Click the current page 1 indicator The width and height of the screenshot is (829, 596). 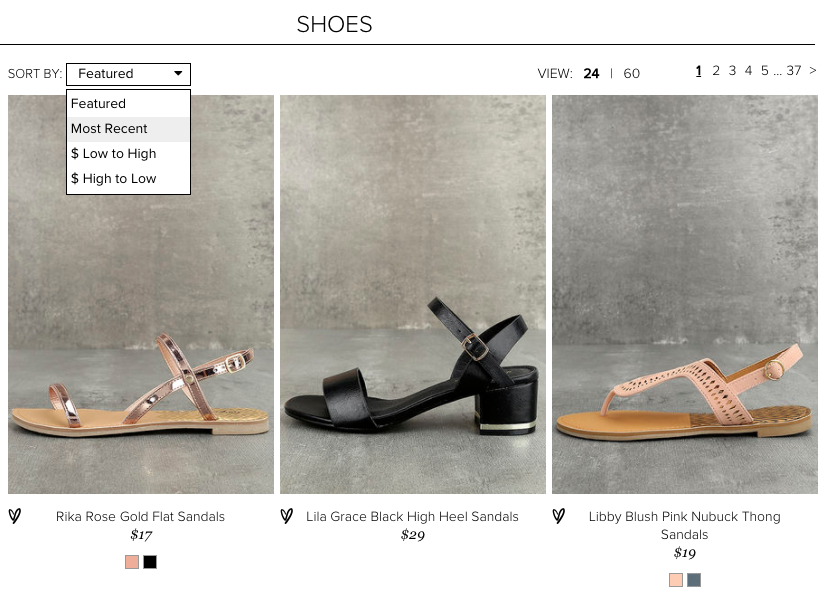698,70
